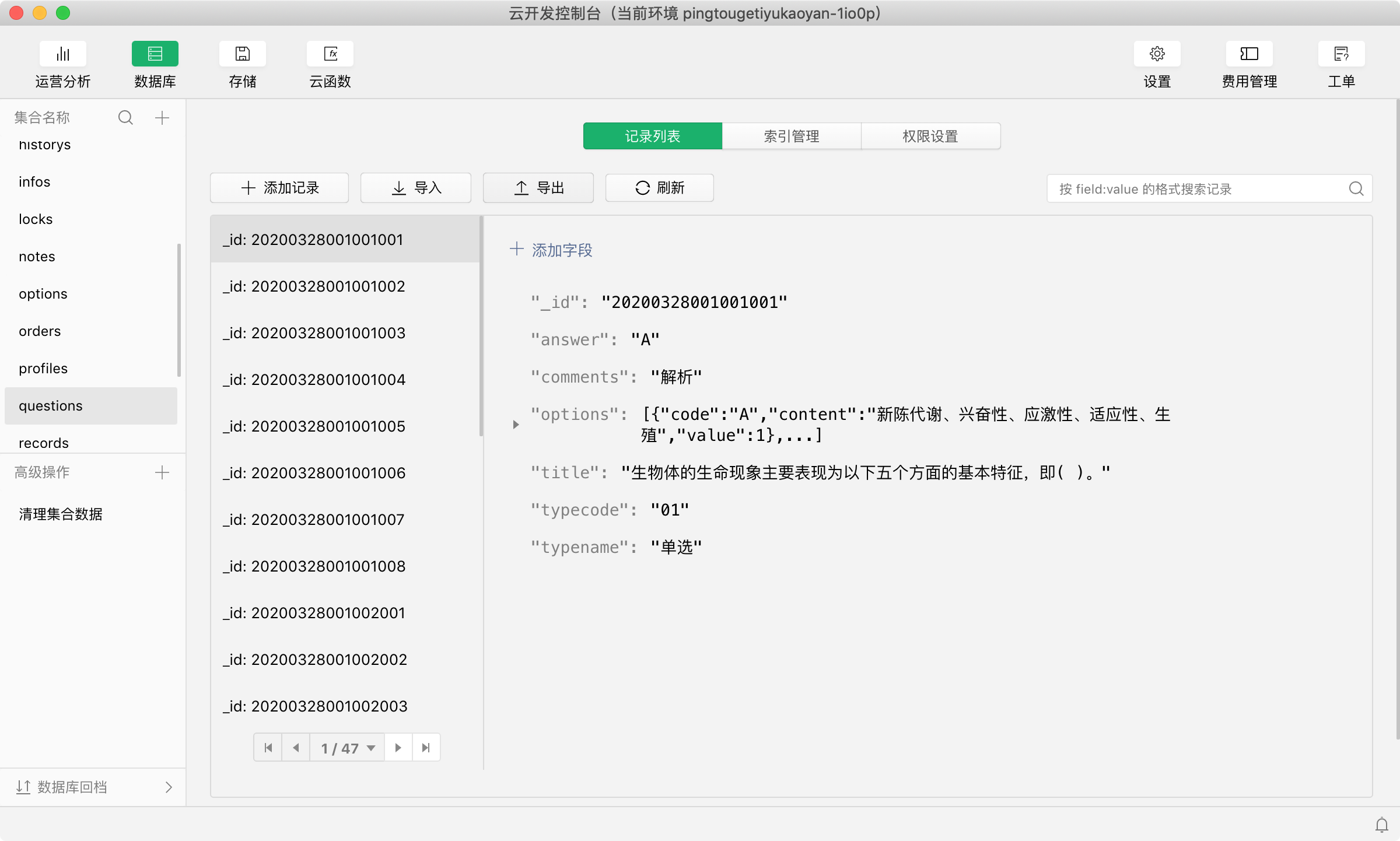Open the 设置 settings gear icon
The width and height of the screenshot is (1400, 841).
[x=1157, y=54]
